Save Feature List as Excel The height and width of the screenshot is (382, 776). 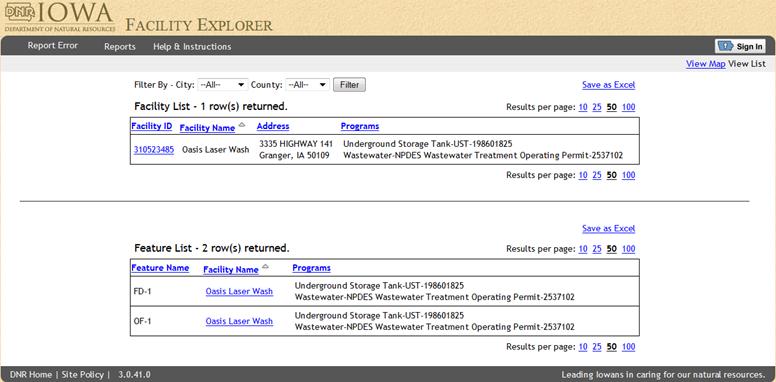[608, 229]
